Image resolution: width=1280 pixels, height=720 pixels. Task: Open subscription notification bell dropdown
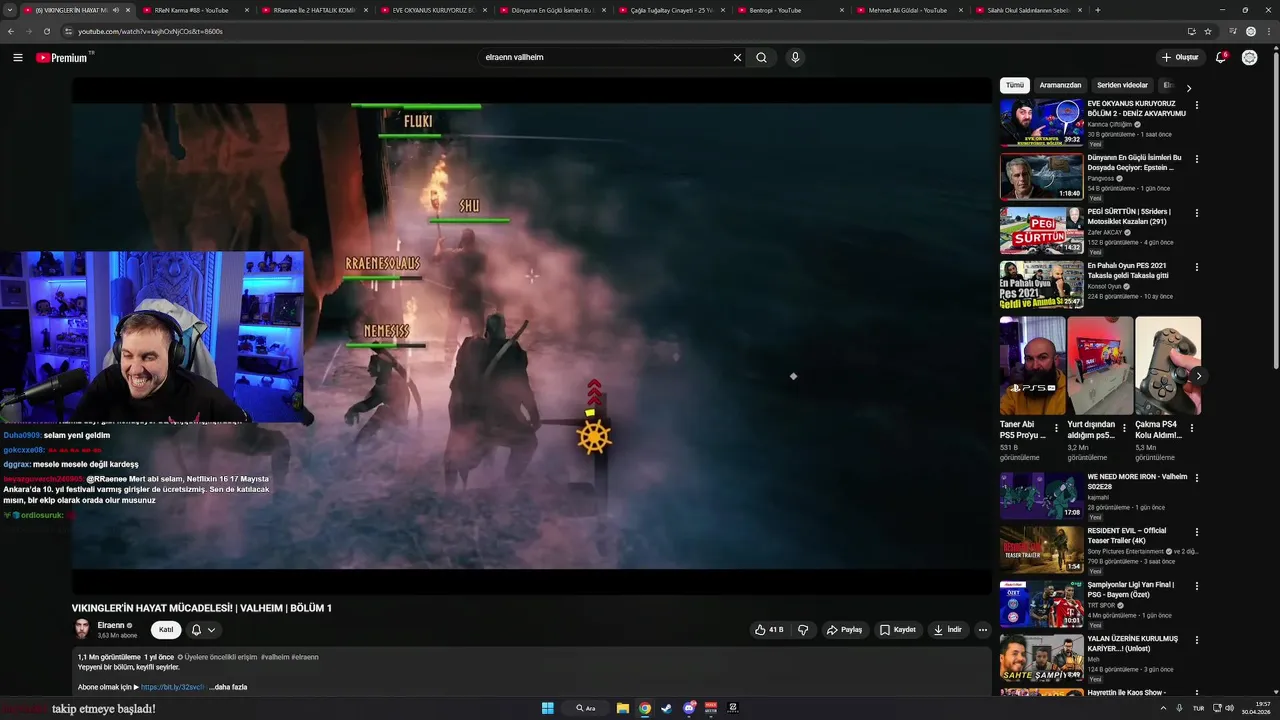tap(203, 630)
